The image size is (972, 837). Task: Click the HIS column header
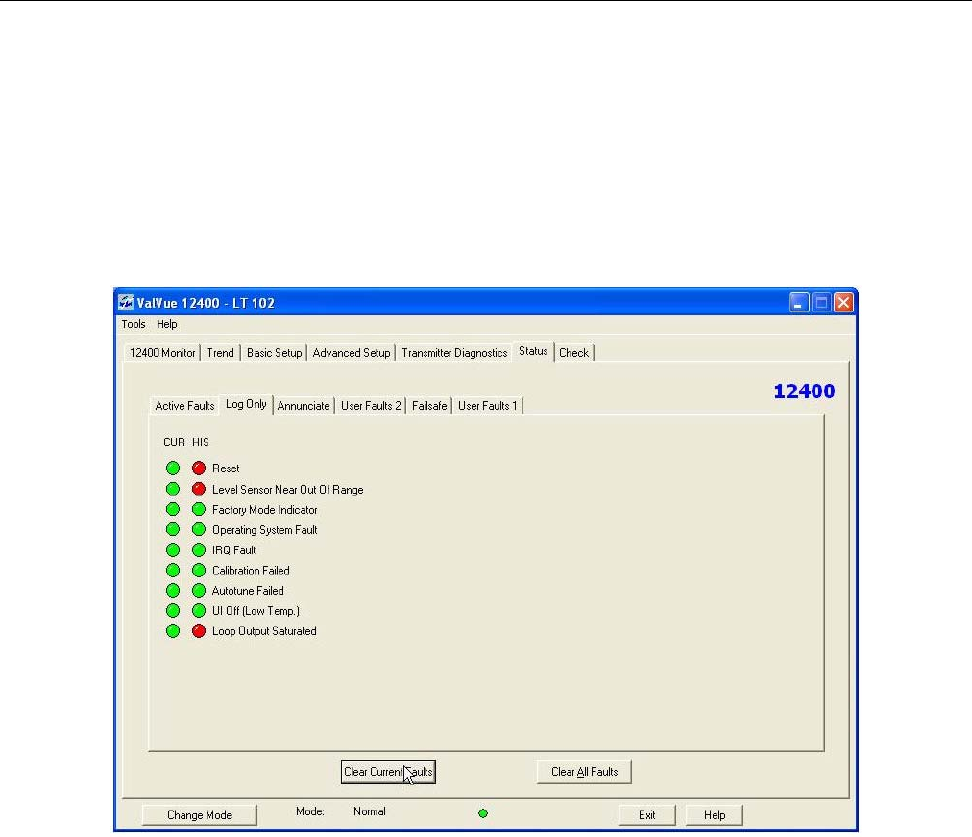200,442
